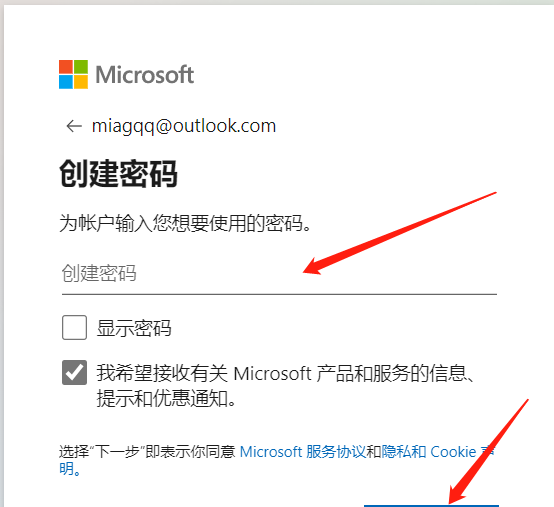Open the 隐私和 Cookie 声明 link
The image size is (554, 507).
click(438, 452)
